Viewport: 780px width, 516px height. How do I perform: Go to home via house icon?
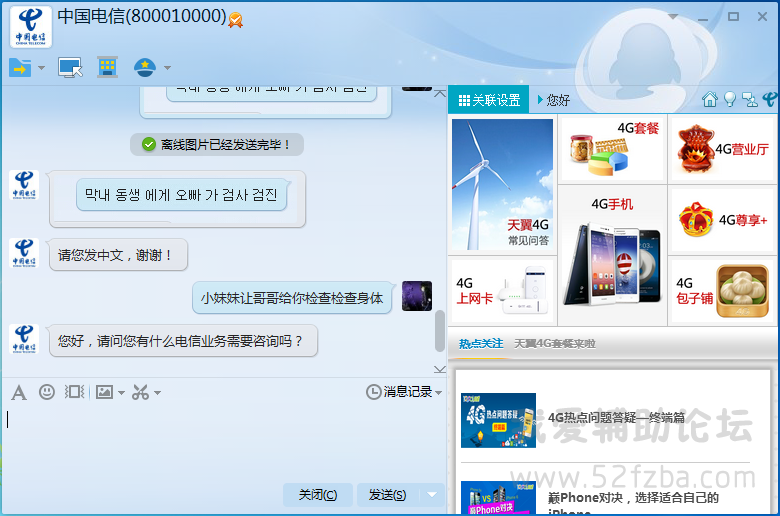tap(710, 100)
